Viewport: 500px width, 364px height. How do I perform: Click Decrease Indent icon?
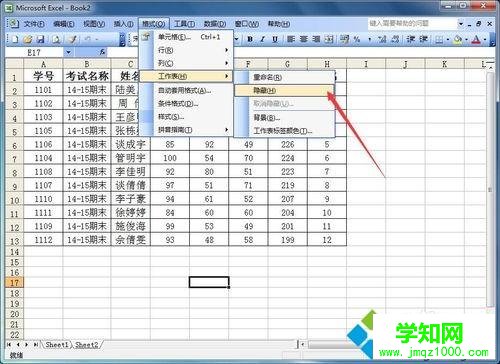[411, 40]
